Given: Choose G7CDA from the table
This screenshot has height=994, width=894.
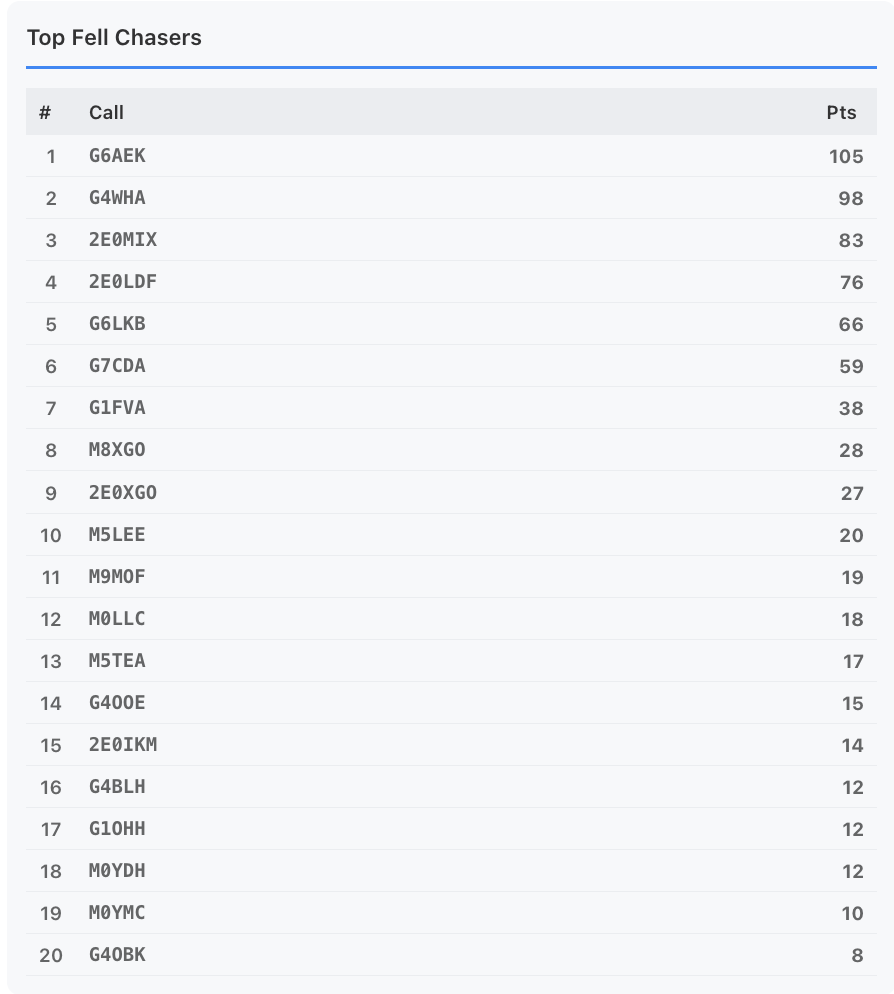Looking at the screenshot, I should (x=117, y=366).
